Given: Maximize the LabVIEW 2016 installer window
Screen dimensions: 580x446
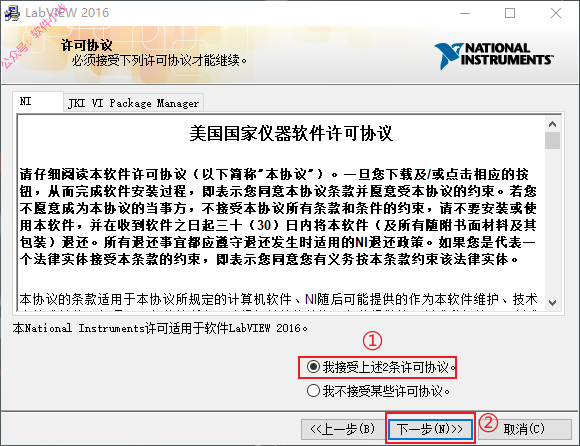Looking at the screenshot, I should 510,13.
